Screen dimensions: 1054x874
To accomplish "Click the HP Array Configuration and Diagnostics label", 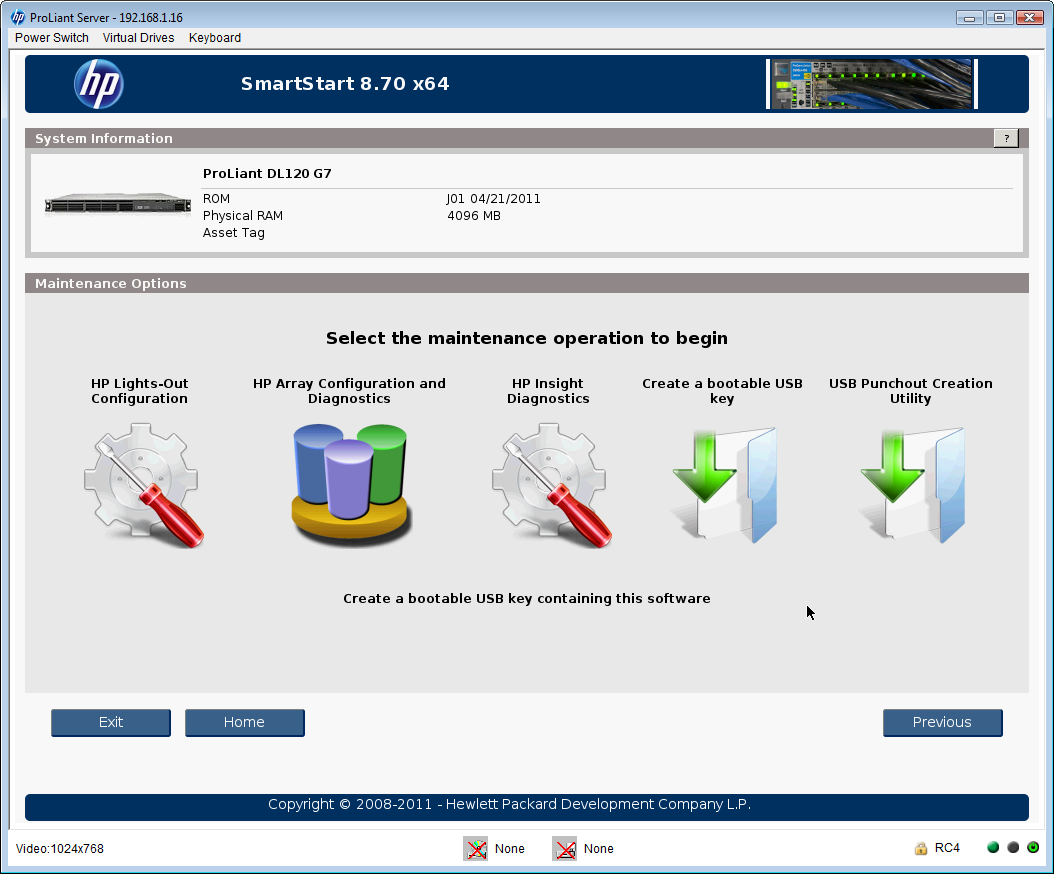I will pyautogui.click(x=350, y=391).
